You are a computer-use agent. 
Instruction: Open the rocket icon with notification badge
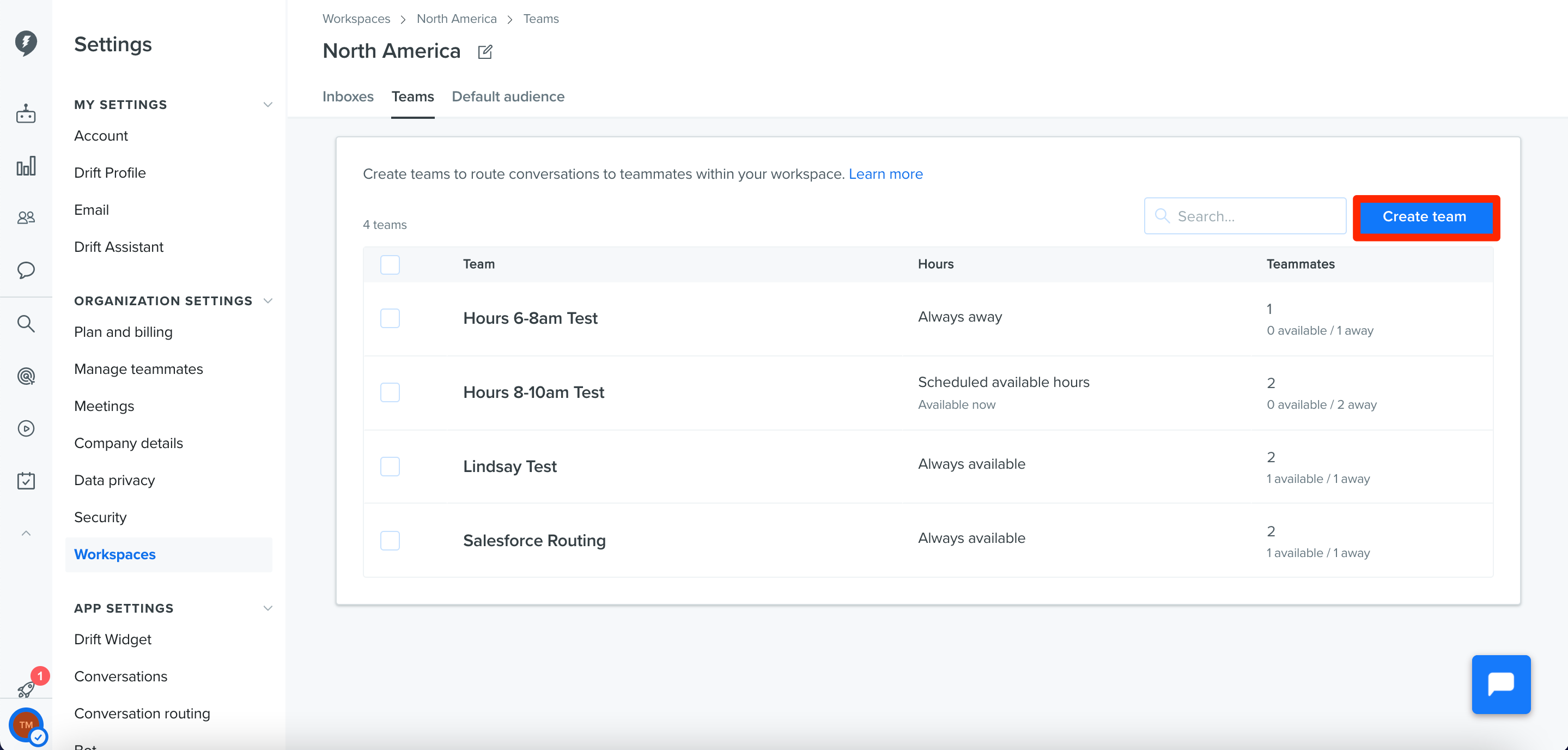[x=27, y=688]
